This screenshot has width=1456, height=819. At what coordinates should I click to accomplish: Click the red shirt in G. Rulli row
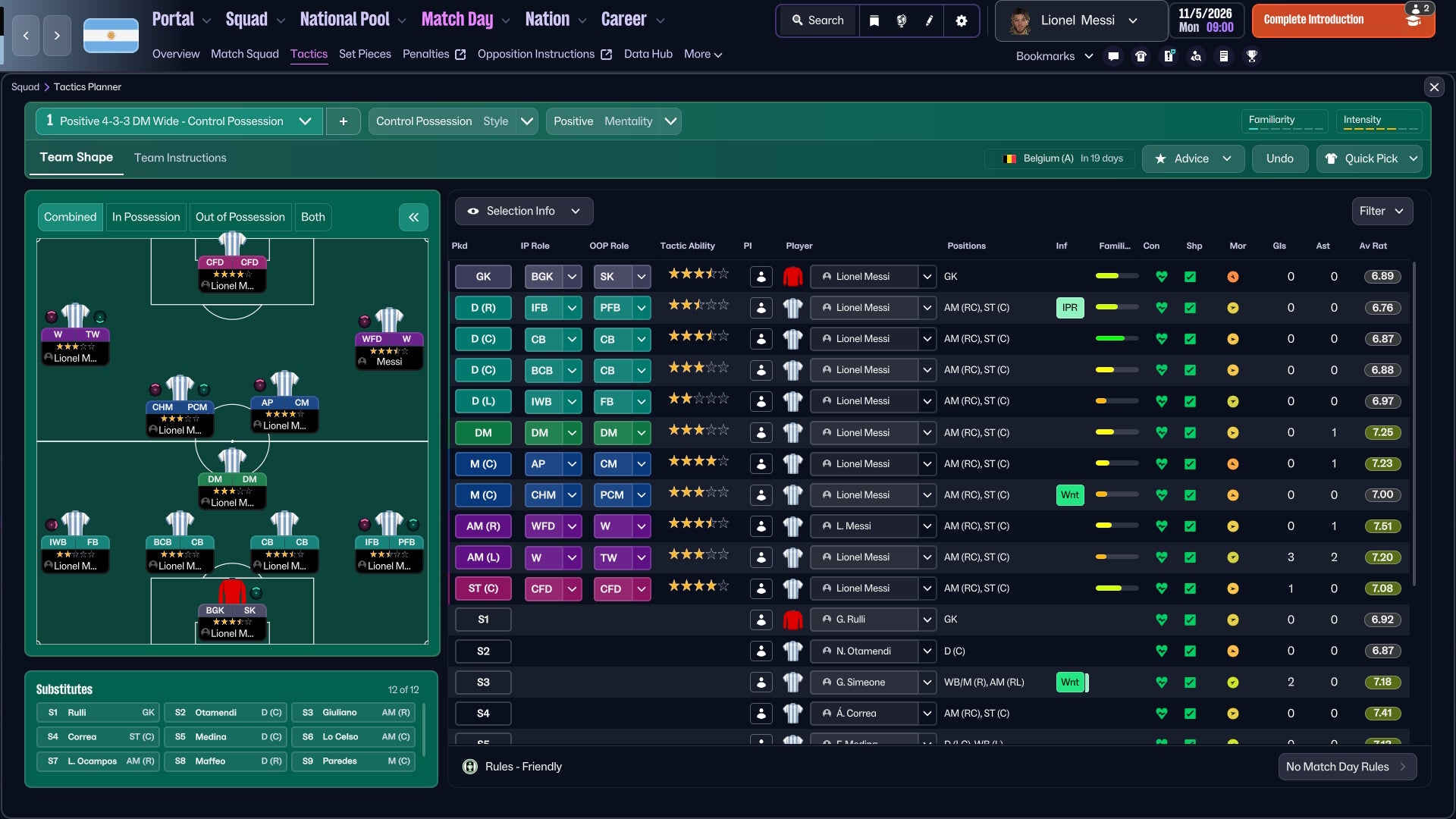point(792,620)
